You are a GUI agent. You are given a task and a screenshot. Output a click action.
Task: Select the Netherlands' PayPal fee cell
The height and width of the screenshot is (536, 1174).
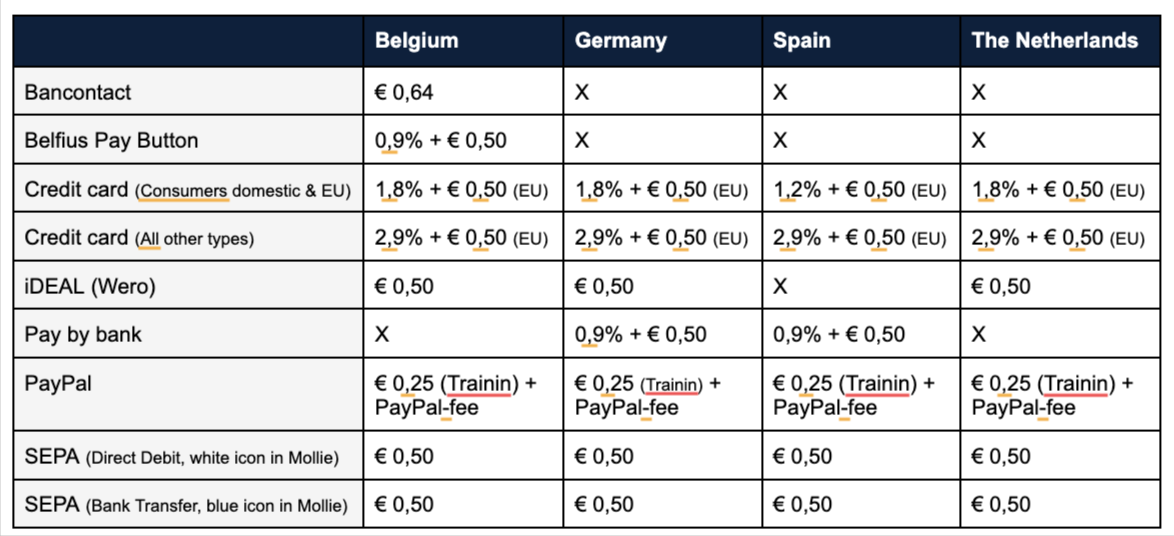(x=1052, y=395)
